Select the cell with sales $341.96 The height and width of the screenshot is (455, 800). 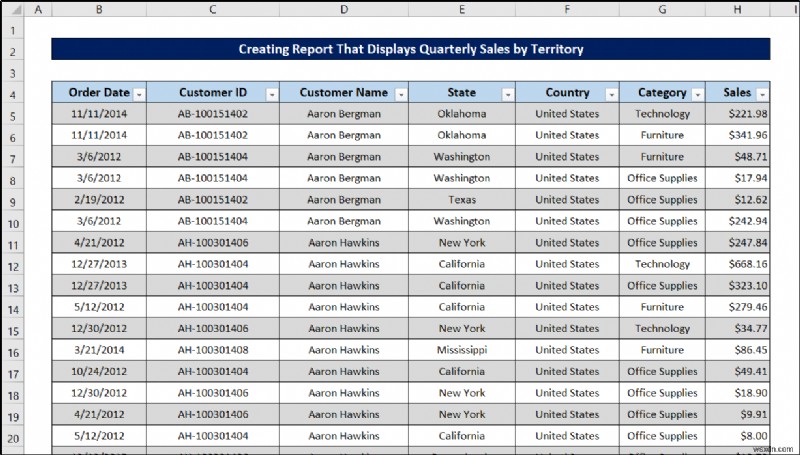tap(738, 135)
